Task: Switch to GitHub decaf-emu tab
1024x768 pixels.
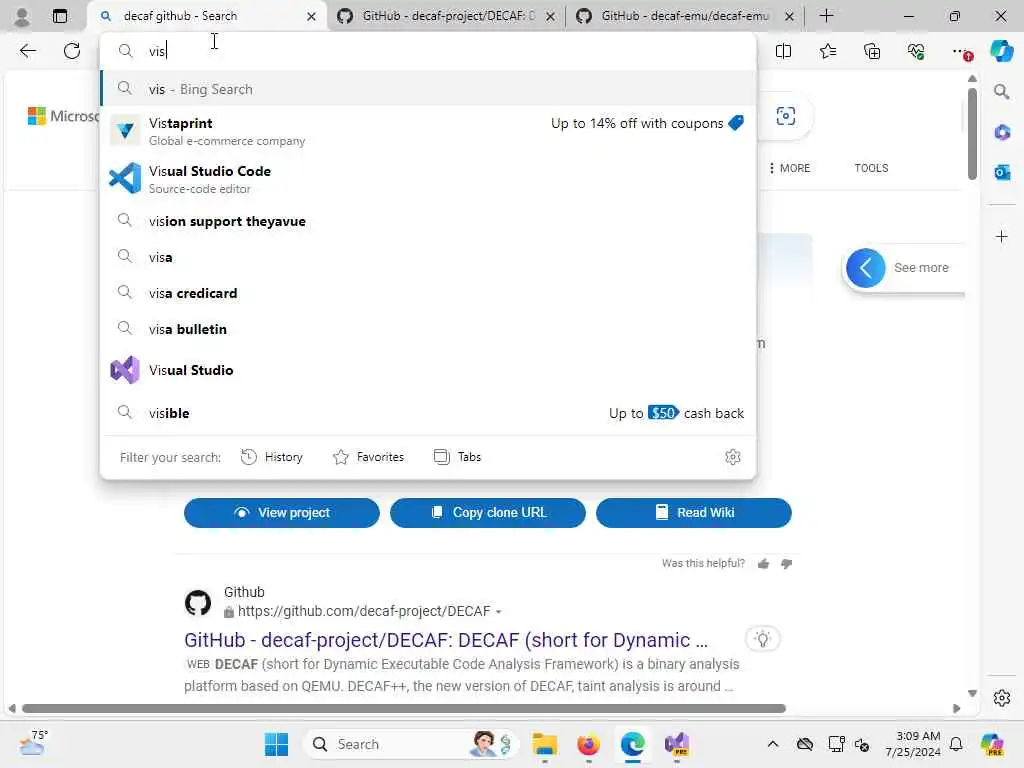Action: 684,16
